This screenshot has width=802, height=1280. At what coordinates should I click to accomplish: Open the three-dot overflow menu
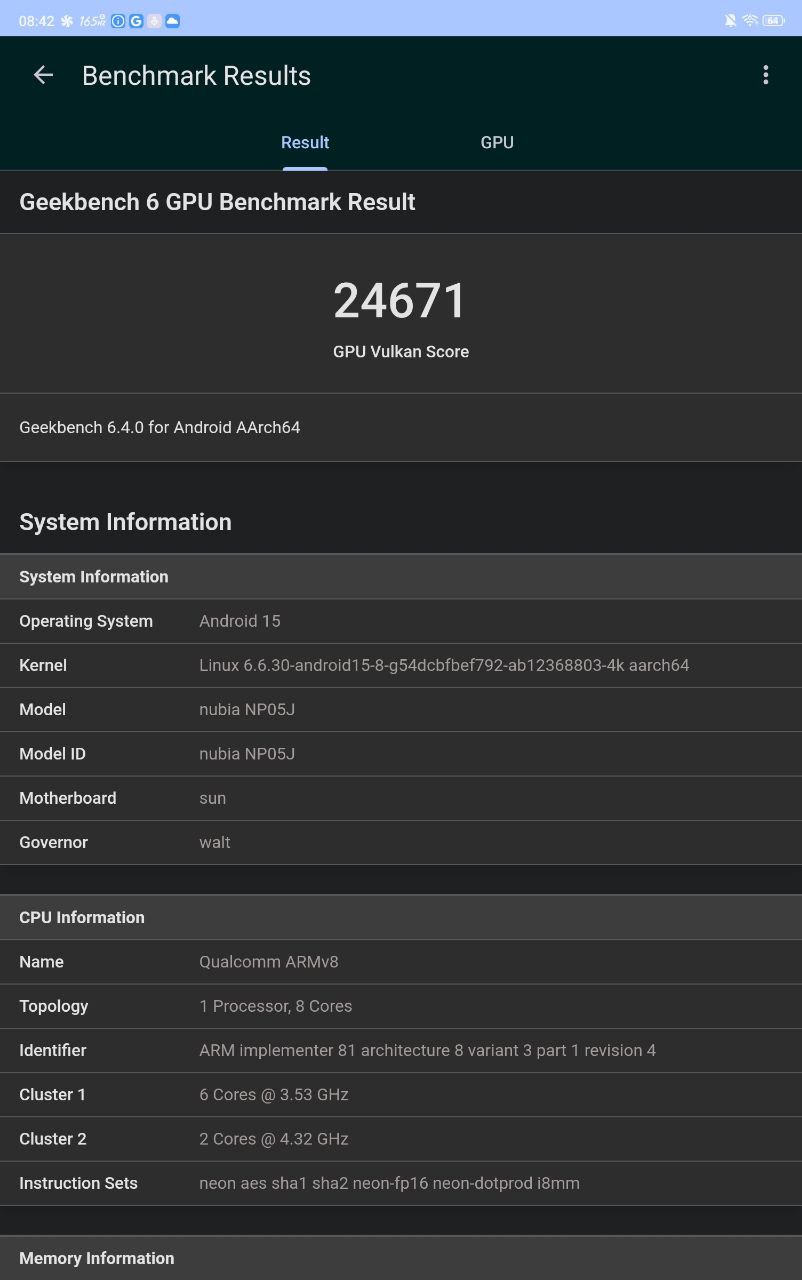pos(765,75)
